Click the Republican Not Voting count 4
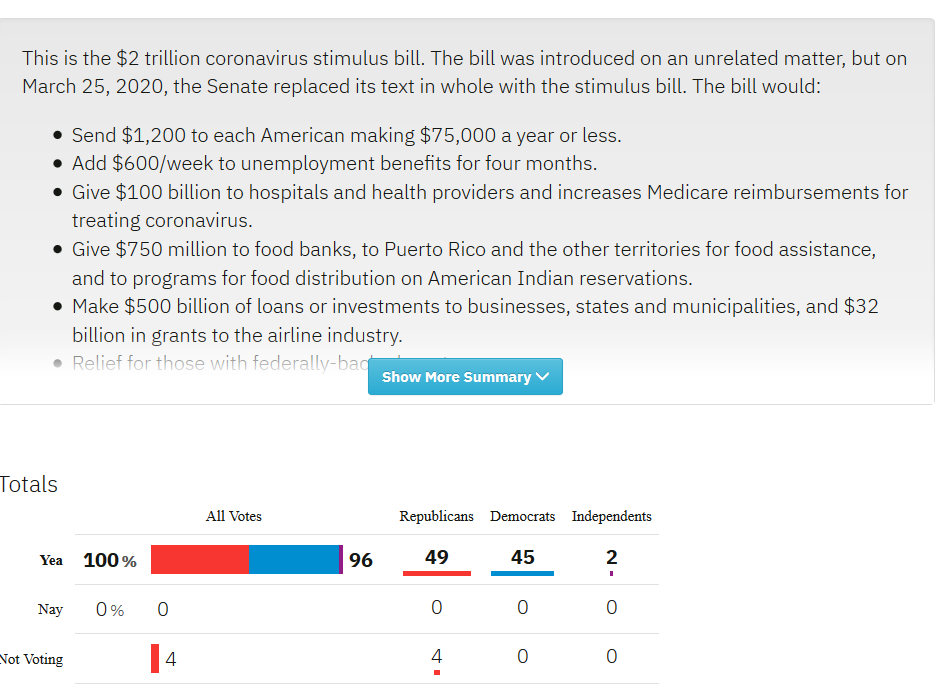This screenshot has height=691, width=940. (x=436, y=656)
